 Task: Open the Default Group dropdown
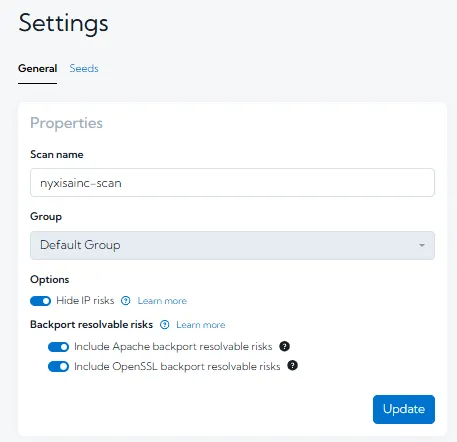click(x=232, y=245)
